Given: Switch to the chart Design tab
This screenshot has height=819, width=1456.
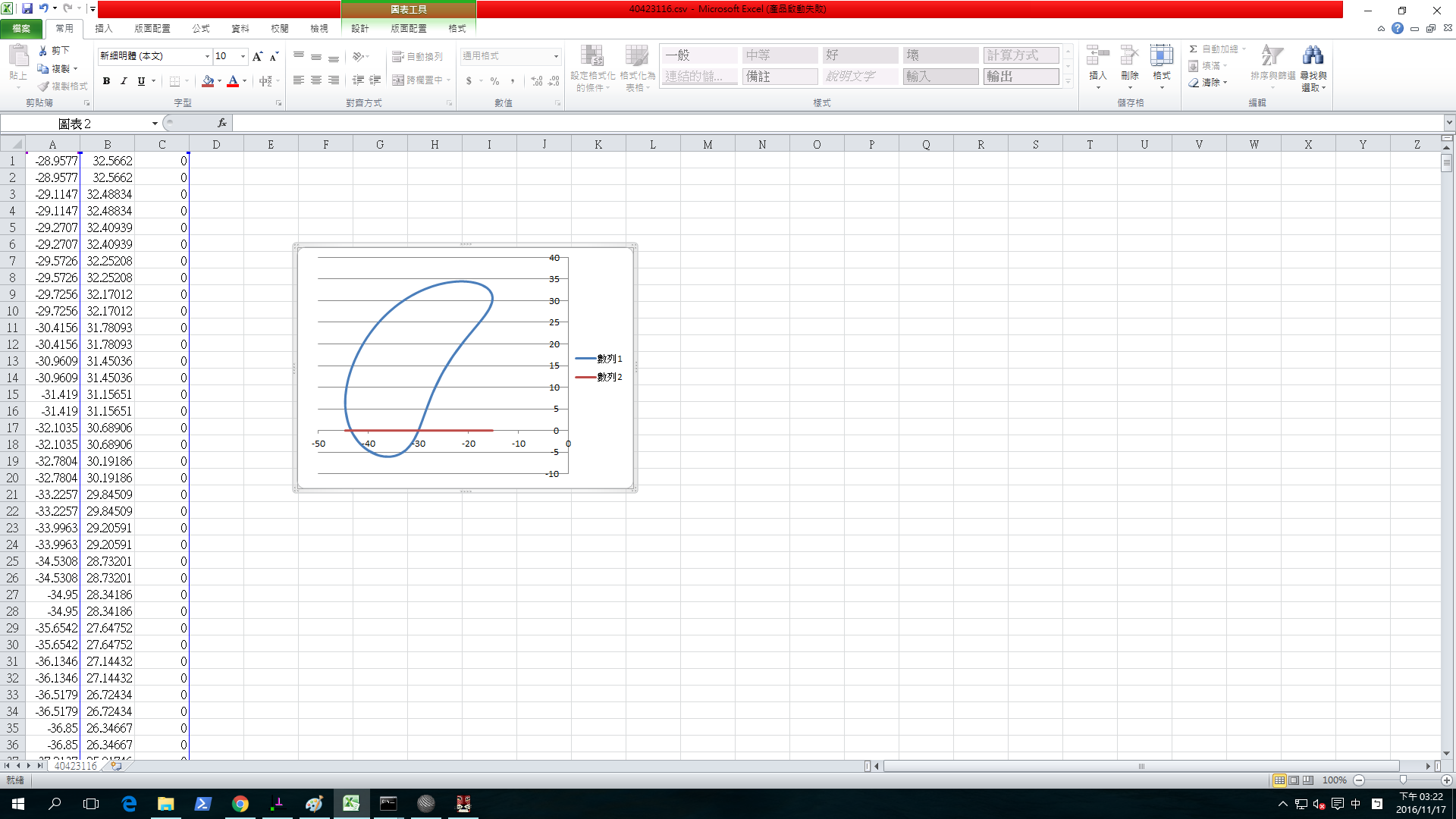Looking at the screenshot, I should pyautogui.click(x=359, y=28).
